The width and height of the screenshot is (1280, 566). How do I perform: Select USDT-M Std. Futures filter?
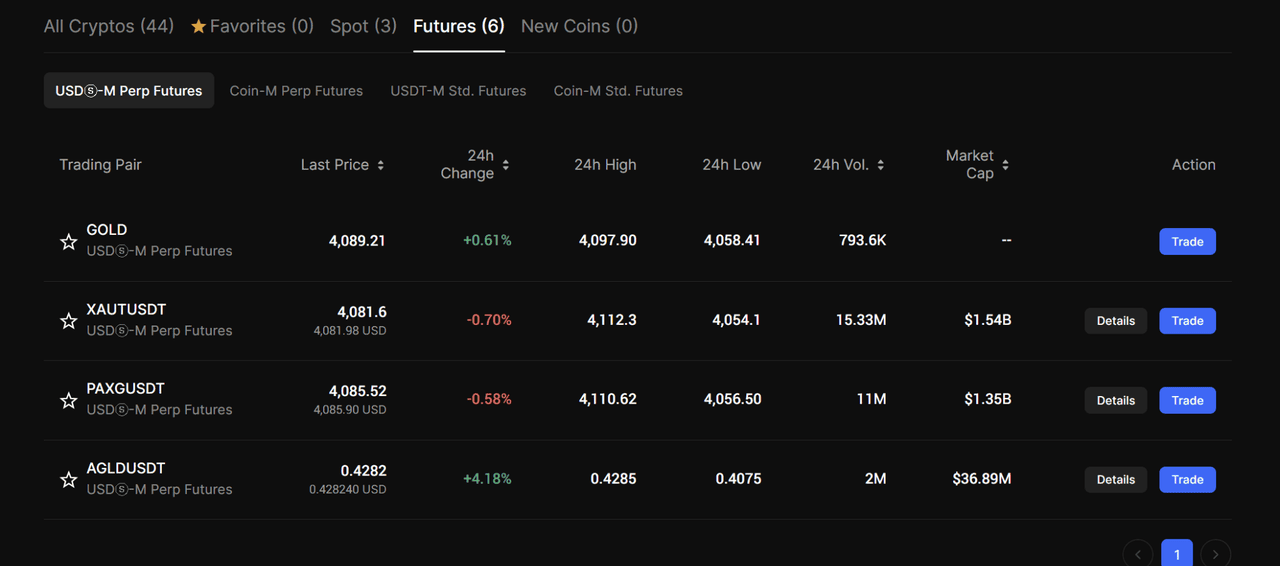click(x=458, y=91)
